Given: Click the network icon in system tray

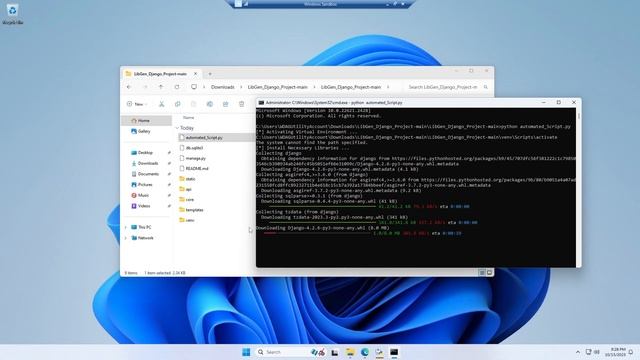Looking at the screenshot, I should [x=589, y=352].
